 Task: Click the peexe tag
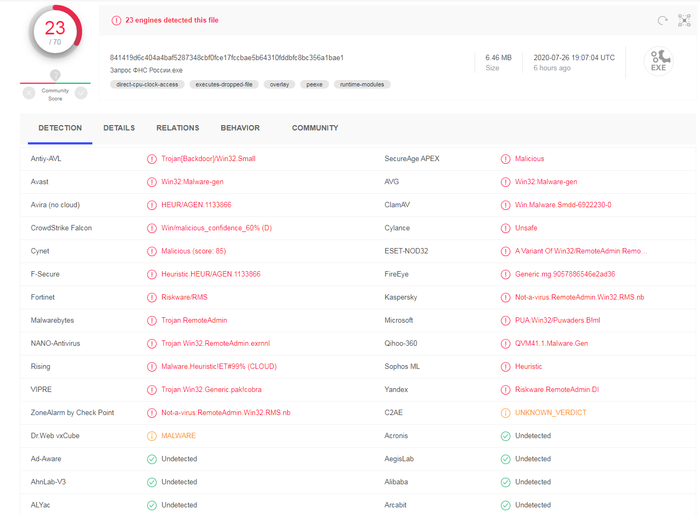[x=314, y=84]
